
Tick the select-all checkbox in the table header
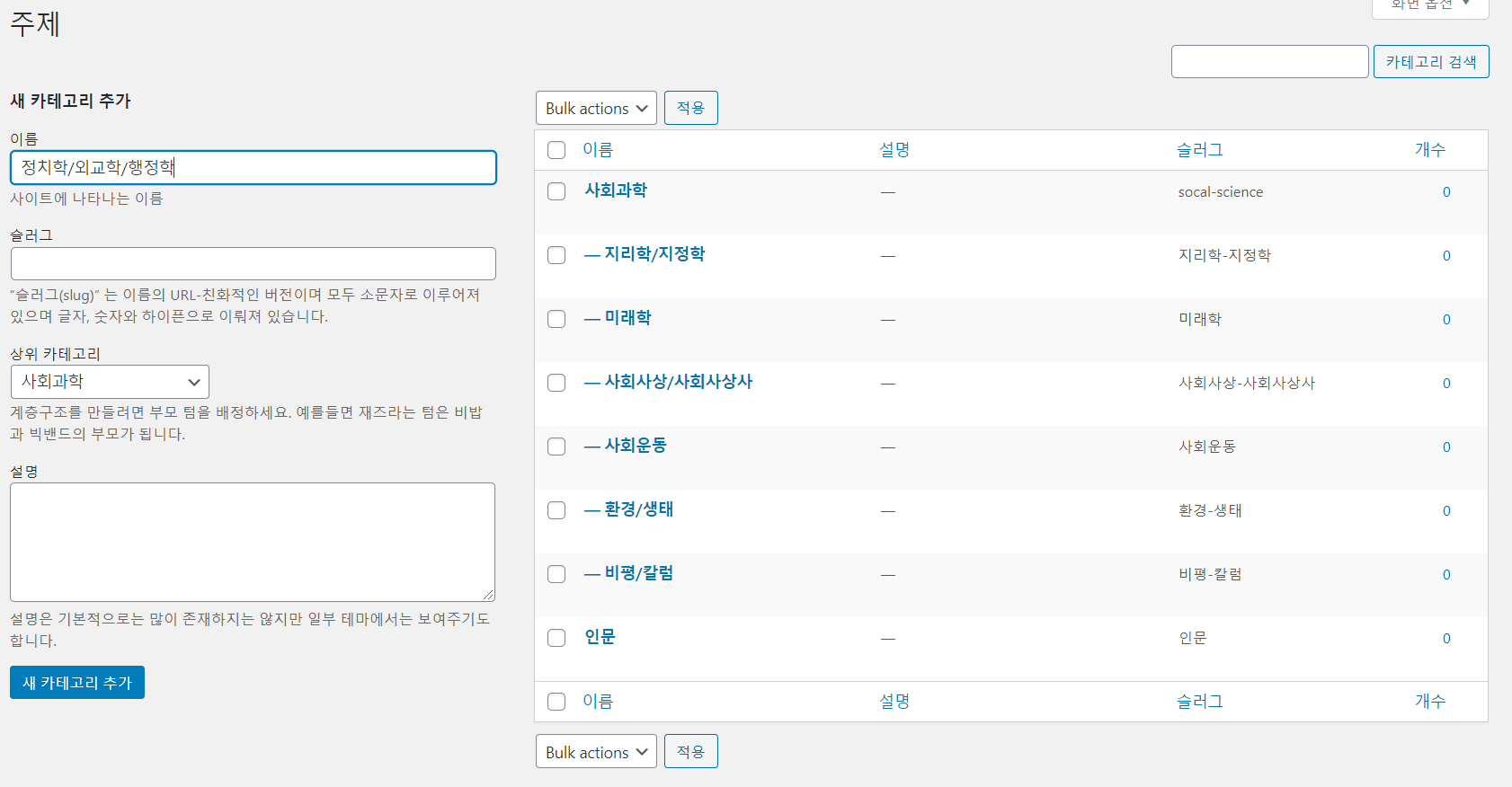tap(556, 150)
